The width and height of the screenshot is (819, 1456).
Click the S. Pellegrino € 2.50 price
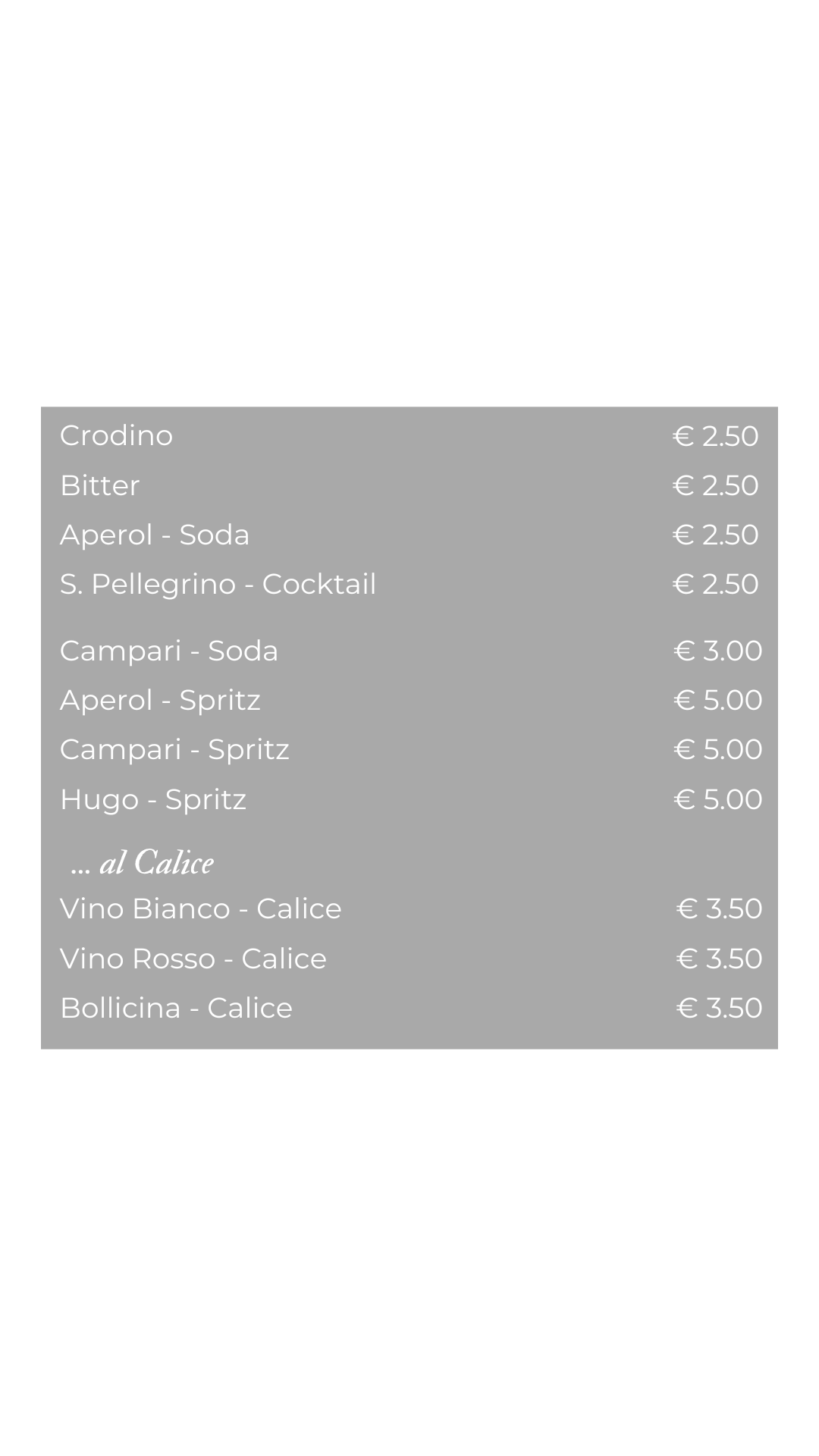tap(715, 584)
